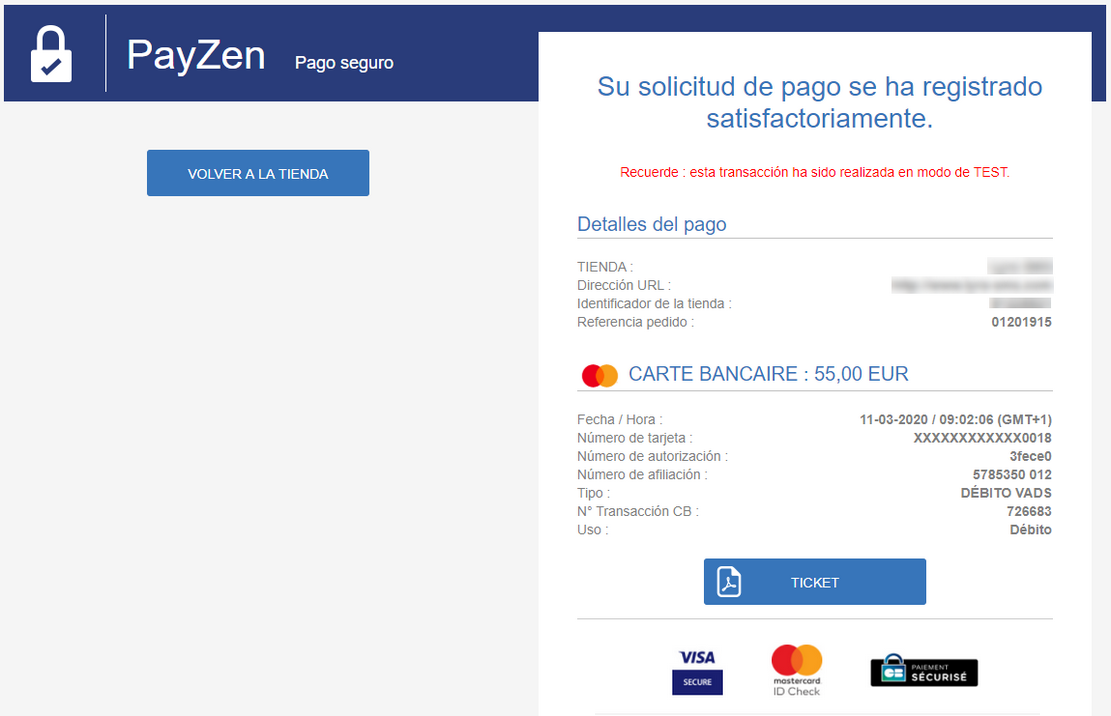Click the Pago seguro label
The height and width of the screenshot is (716, 1111).
(x=344, y=63)
